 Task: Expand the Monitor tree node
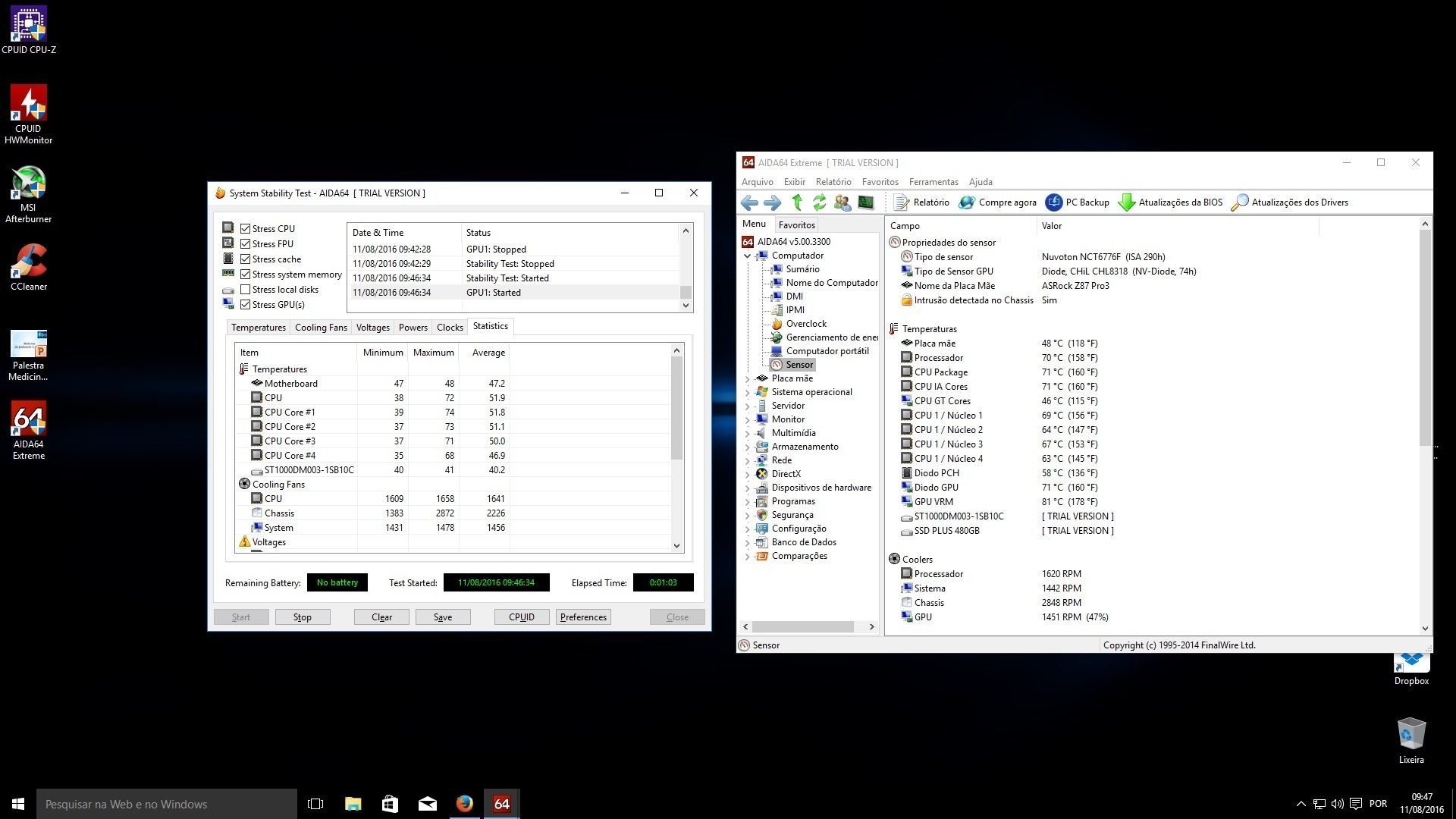pos(748,419)
